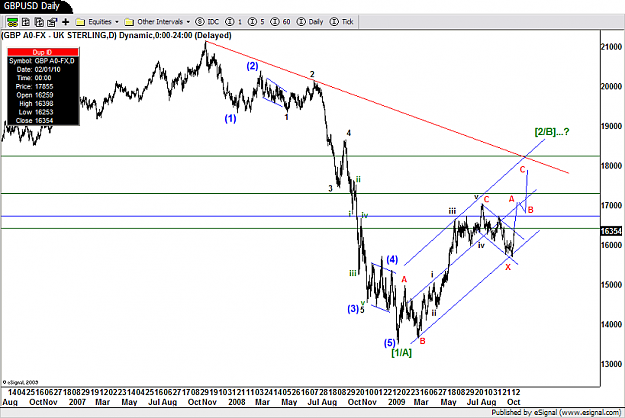625x418 pixels.
Task: Click the Date 02/01/10 row
Action: [43, 69]
